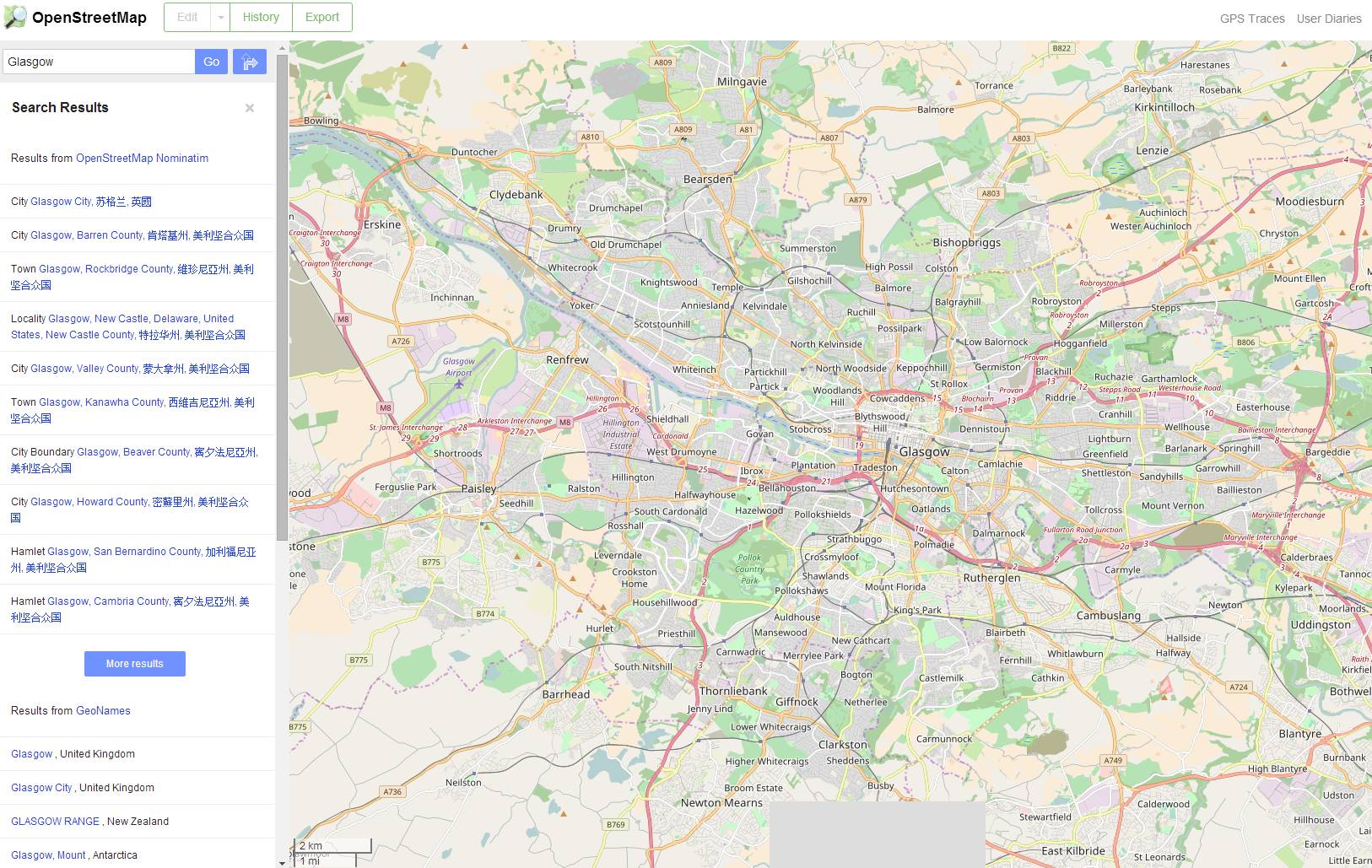Screen dimensions: 1372x868
Task: Focus the Glasgow search input field
Action: [x=100, y=62]
